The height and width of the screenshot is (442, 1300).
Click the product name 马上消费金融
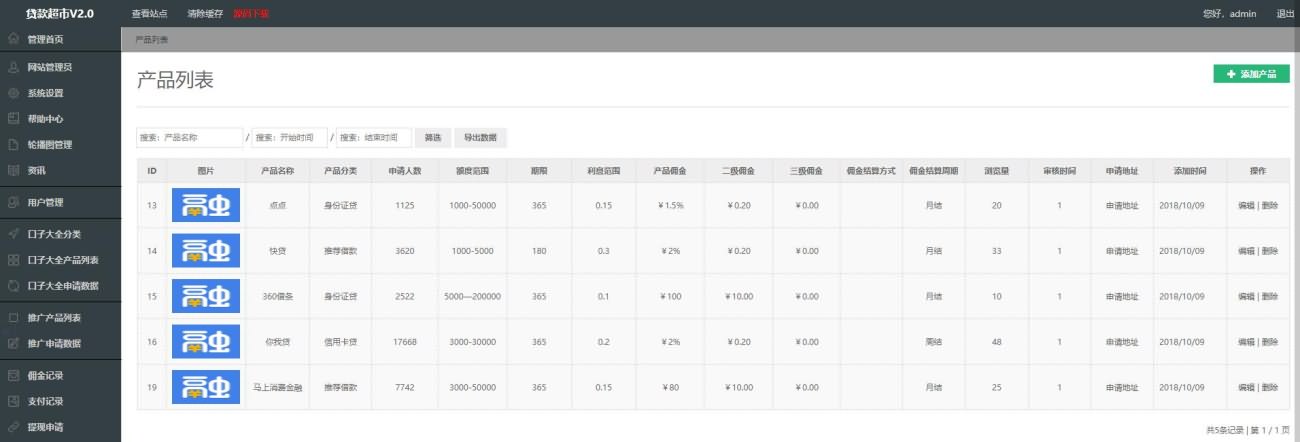point(277,387)
